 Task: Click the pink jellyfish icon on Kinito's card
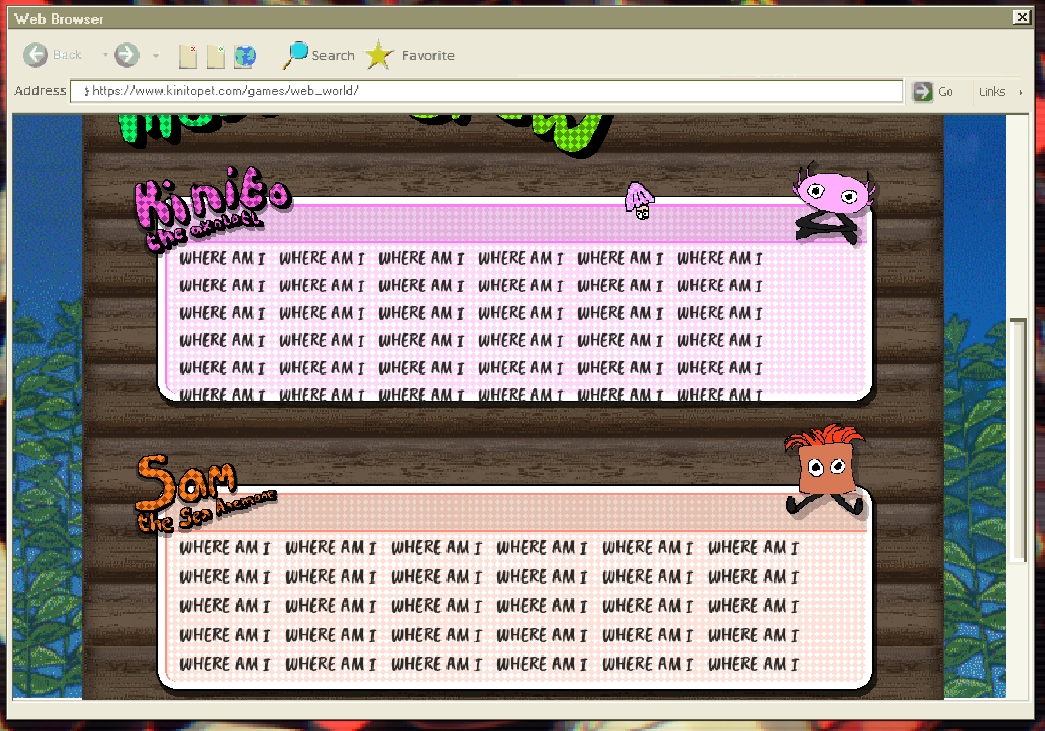pyautogui.click(x=640, y=200)
